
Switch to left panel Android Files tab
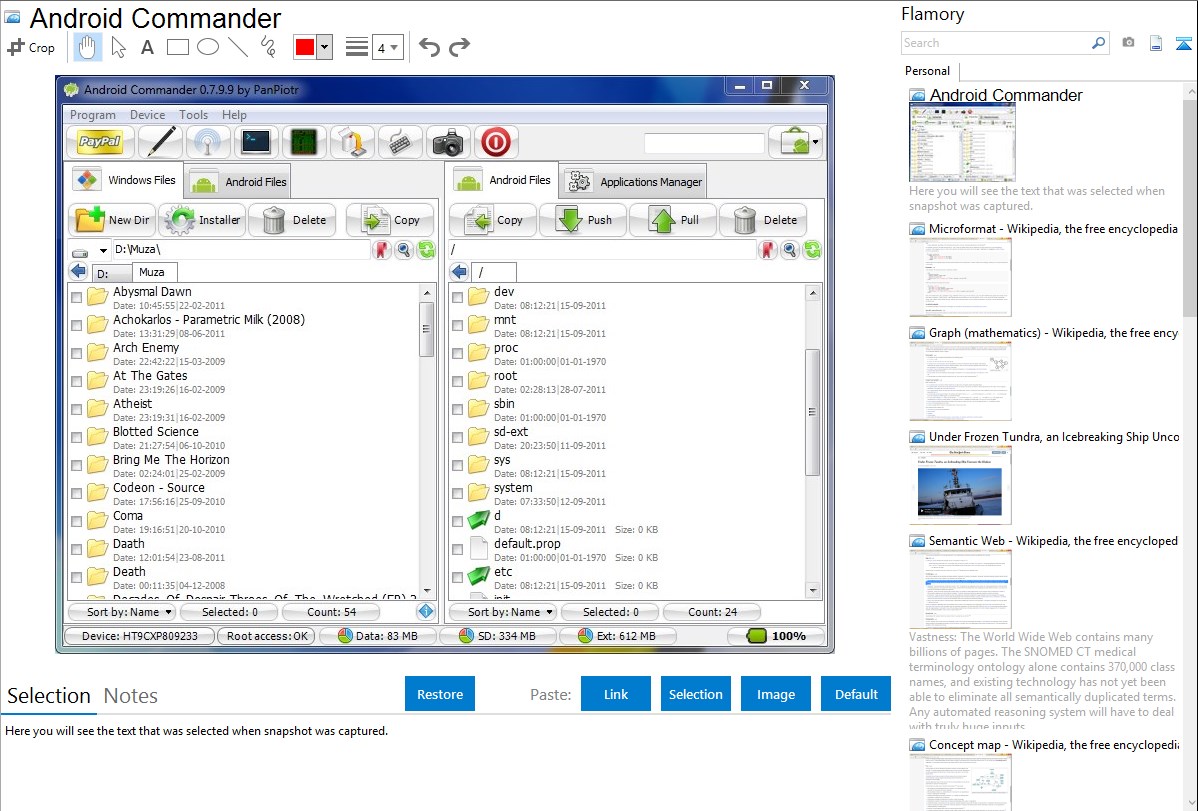click(238, 182)
